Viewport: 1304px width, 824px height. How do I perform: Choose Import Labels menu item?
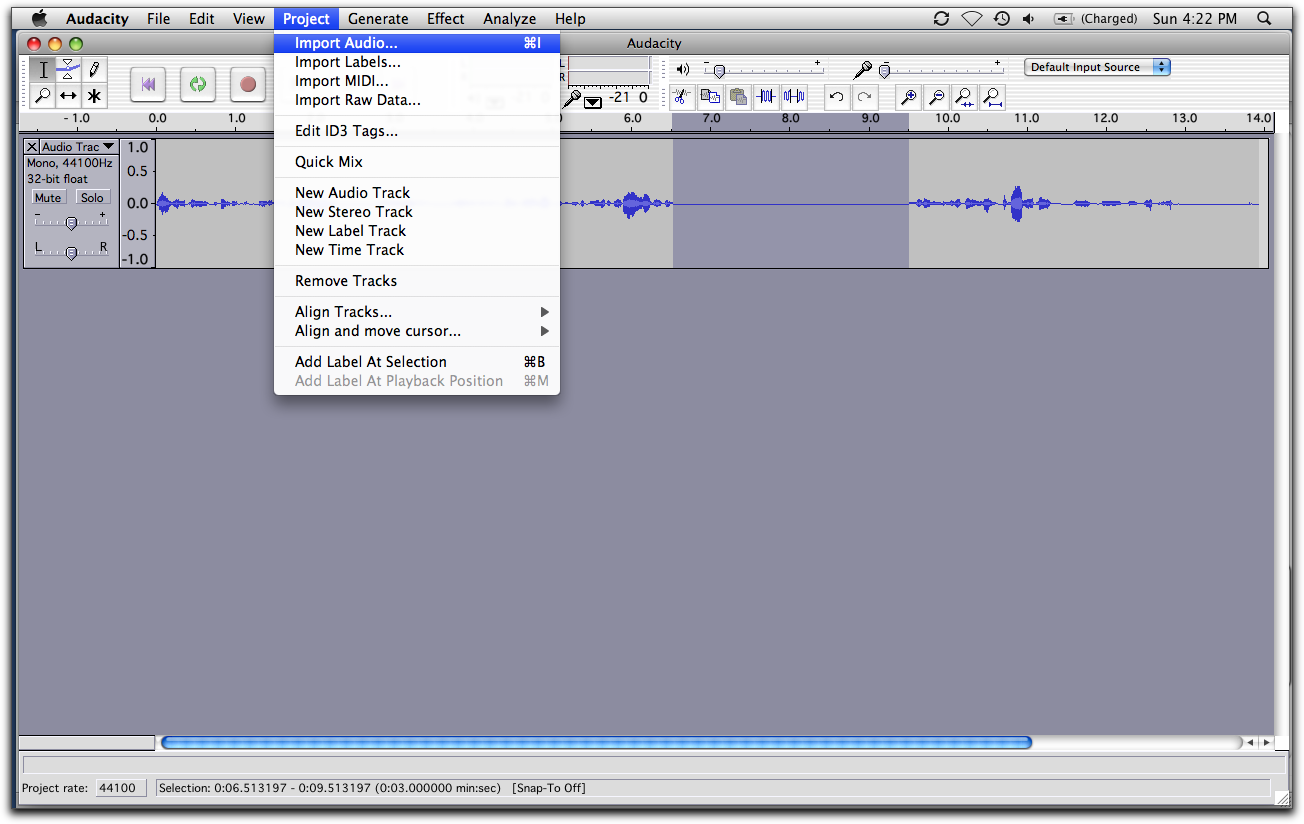coord(417,62)
